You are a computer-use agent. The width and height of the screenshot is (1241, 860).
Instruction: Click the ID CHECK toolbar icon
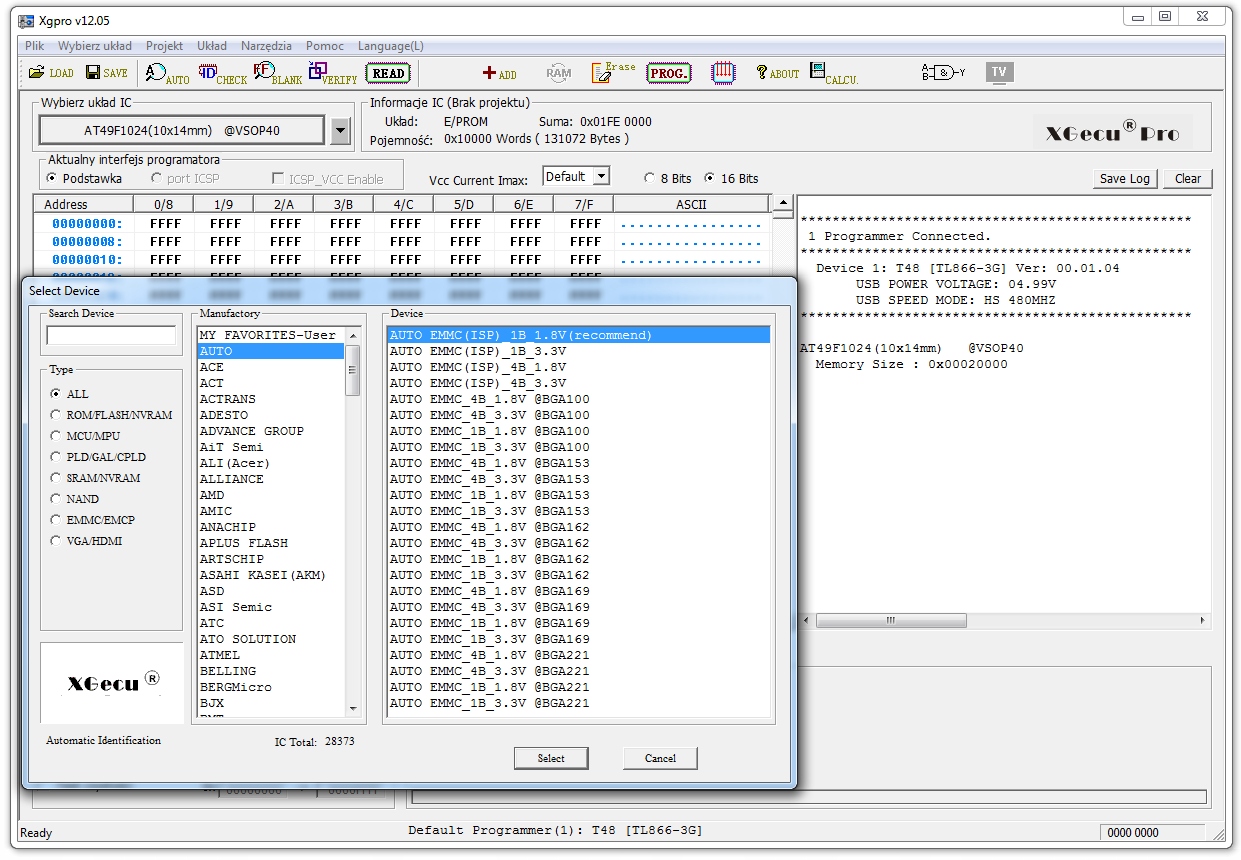pyautogui.click(x=222, y=73)
